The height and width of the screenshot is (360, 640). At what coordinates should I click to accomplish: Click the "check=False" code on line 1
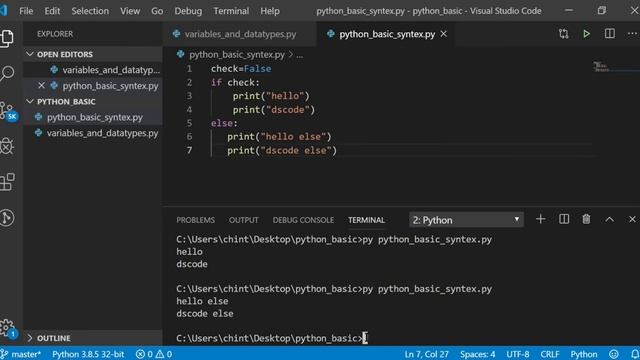click(241, 69)
